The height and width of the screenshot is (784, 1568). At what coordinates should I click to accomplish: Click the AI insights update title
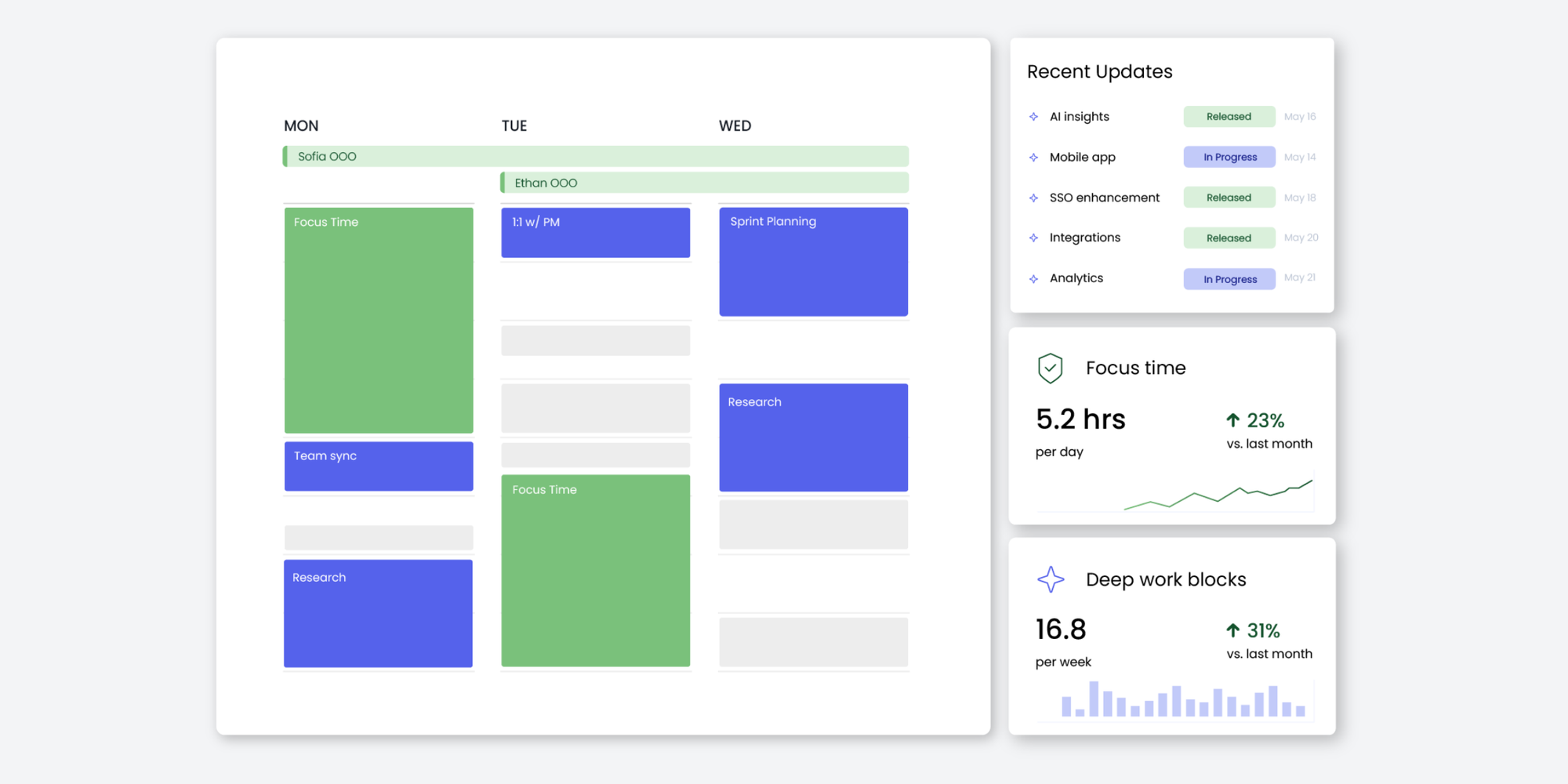pos(1080,117)
